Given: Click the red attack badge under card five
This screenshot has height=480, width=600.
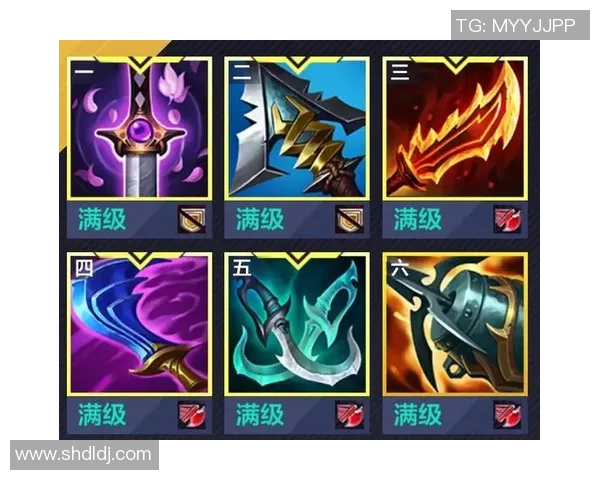Looking at the screenshot, I should 349,415.
